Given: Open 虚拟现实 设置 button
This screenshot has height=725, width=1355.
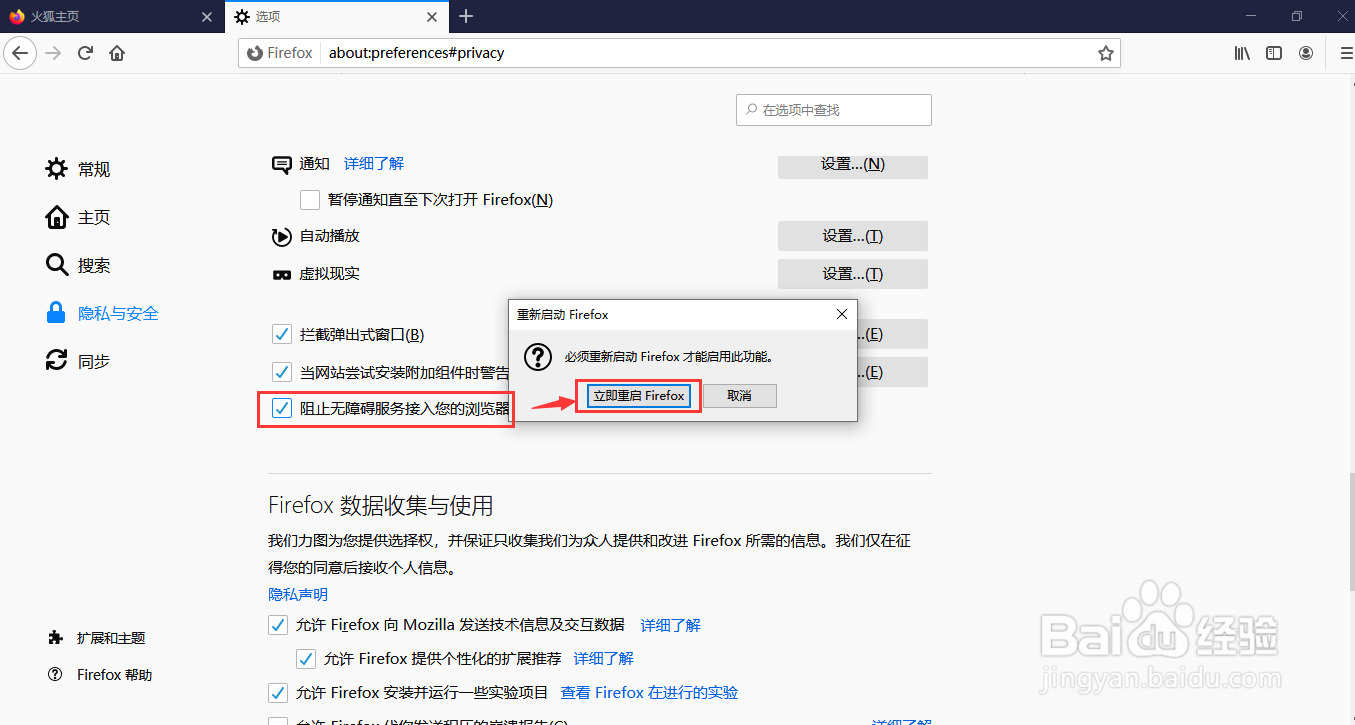Looking at the screenshot, I should pos(853,274).
